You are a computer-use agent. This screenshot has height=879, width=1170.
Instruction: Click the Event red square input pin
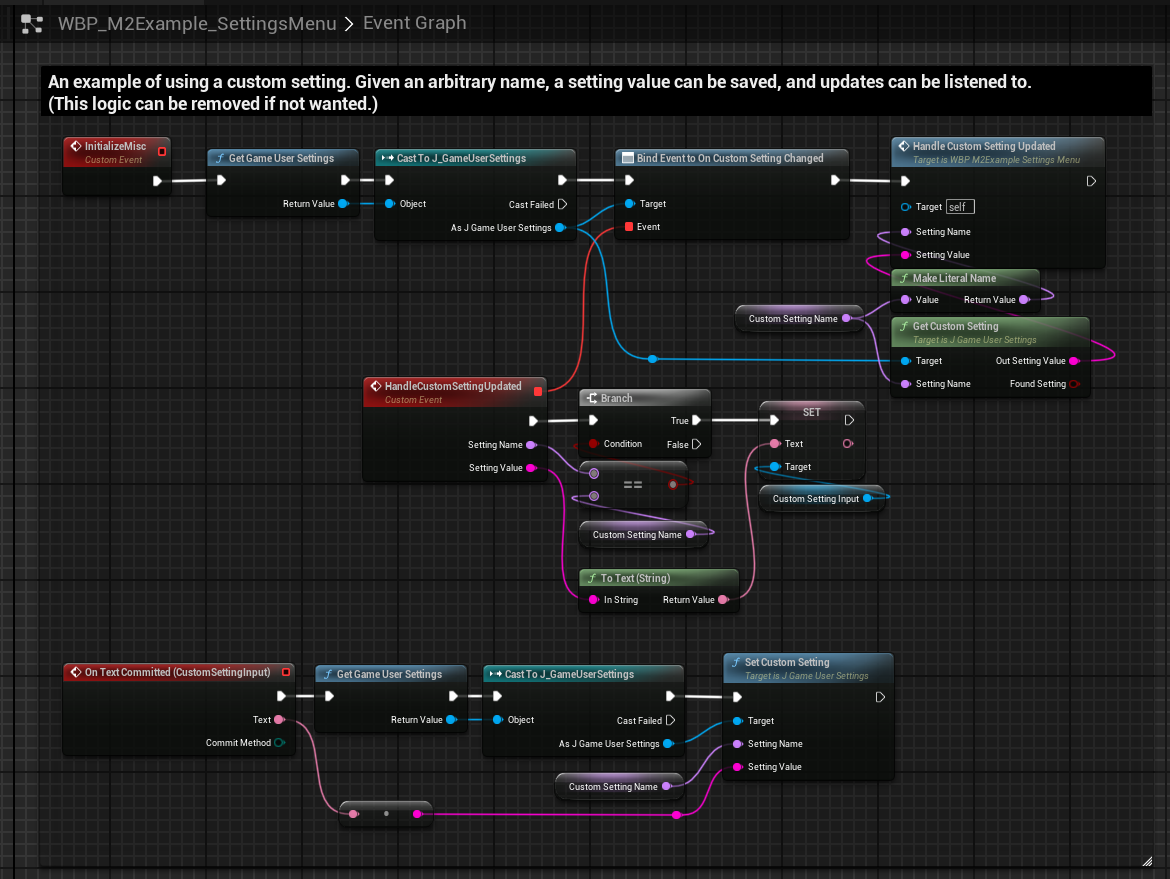(628, 227)
